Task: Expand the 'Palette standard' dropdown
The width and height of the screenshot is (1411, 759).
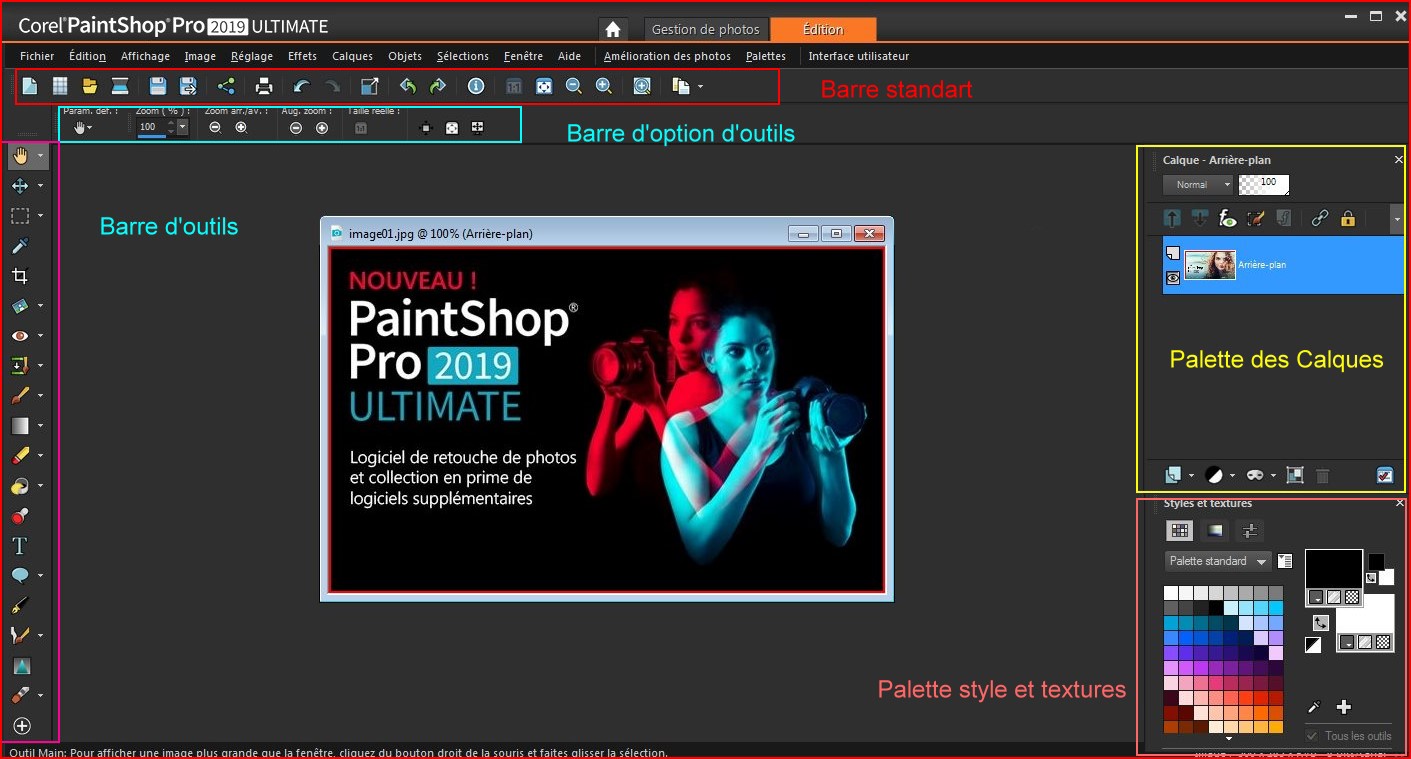Action: [x=1218, y=561]
